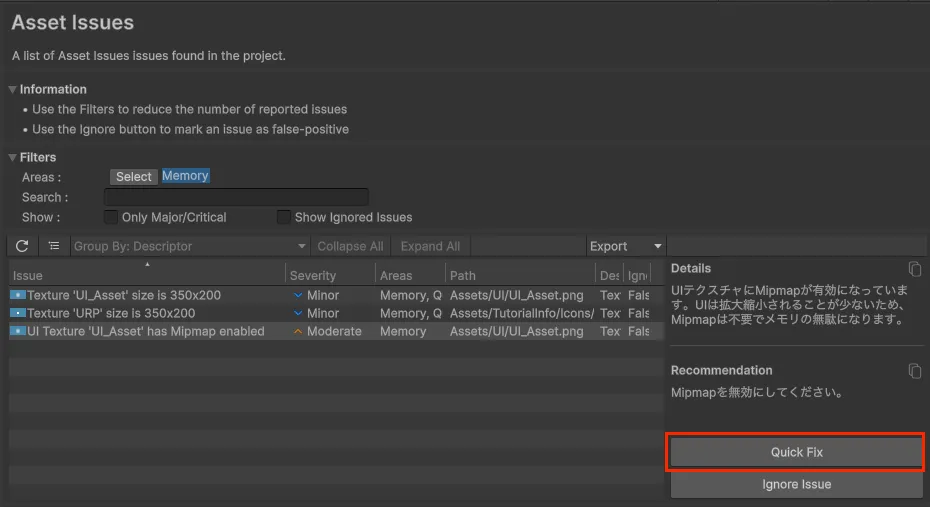Copy the Details text via its copy icon
Image resolution: width=930 pixels, height=507 pixels.
coord(914,269)
